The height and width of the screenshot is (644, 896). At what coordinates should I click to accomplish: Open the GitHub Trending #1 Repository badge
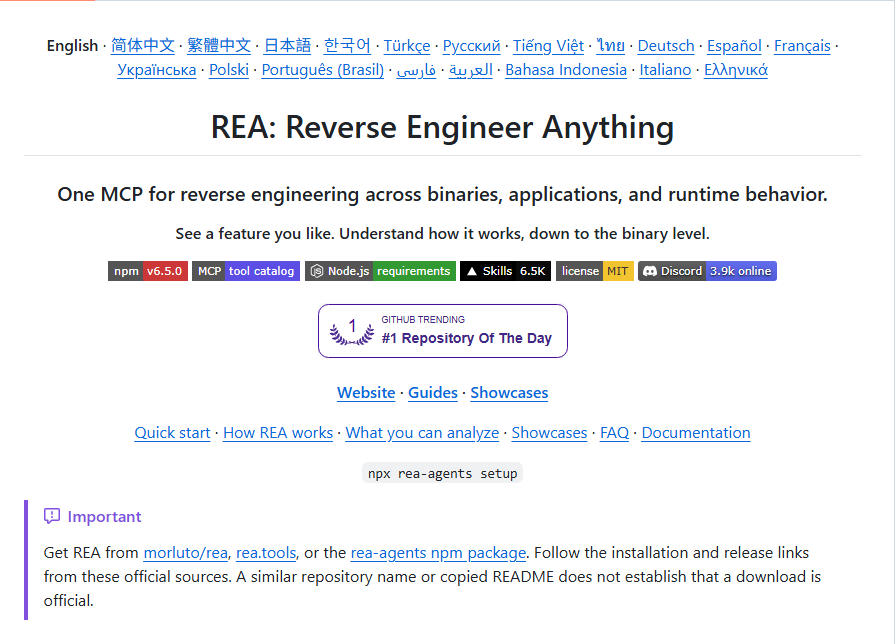443,331
